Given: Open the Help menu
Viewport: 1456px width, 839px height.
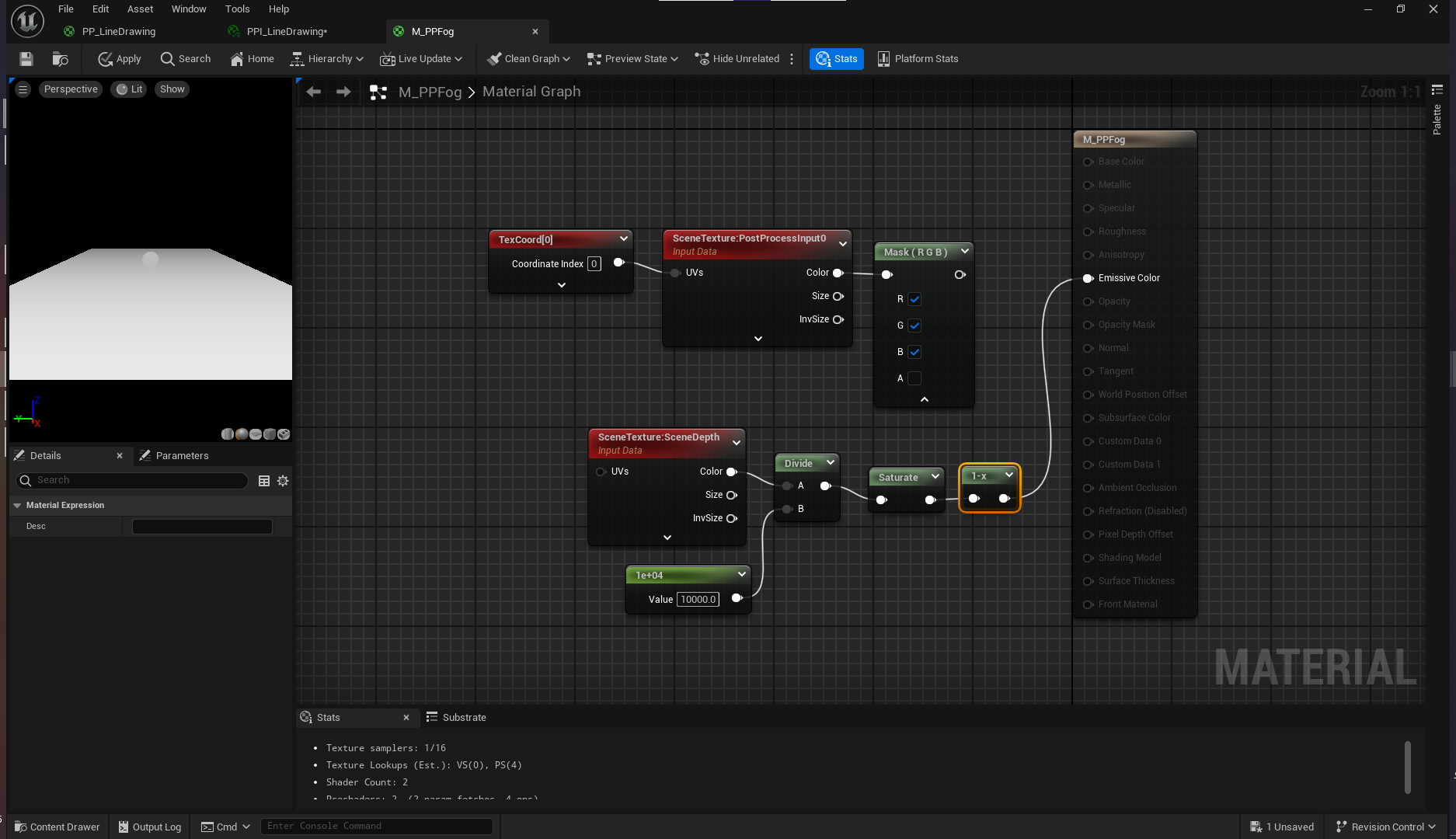Looking at the screenshot, I should pyautogui.click(x=279, y=9).
